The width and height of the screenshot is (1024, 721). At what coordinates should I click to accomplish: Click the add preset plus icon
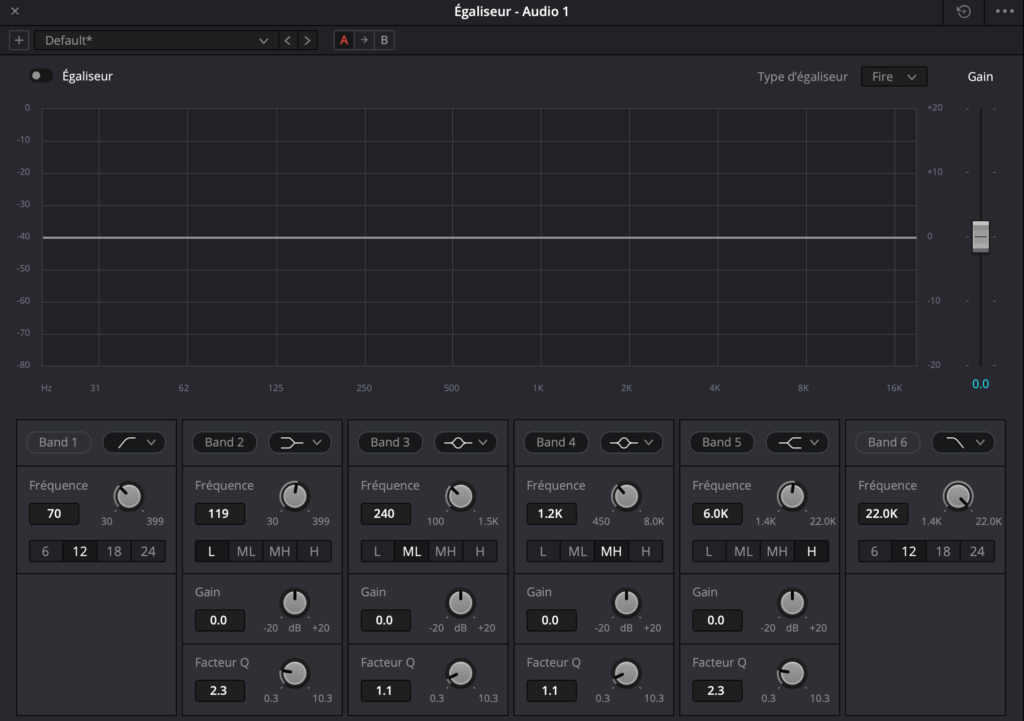point(19,40)
